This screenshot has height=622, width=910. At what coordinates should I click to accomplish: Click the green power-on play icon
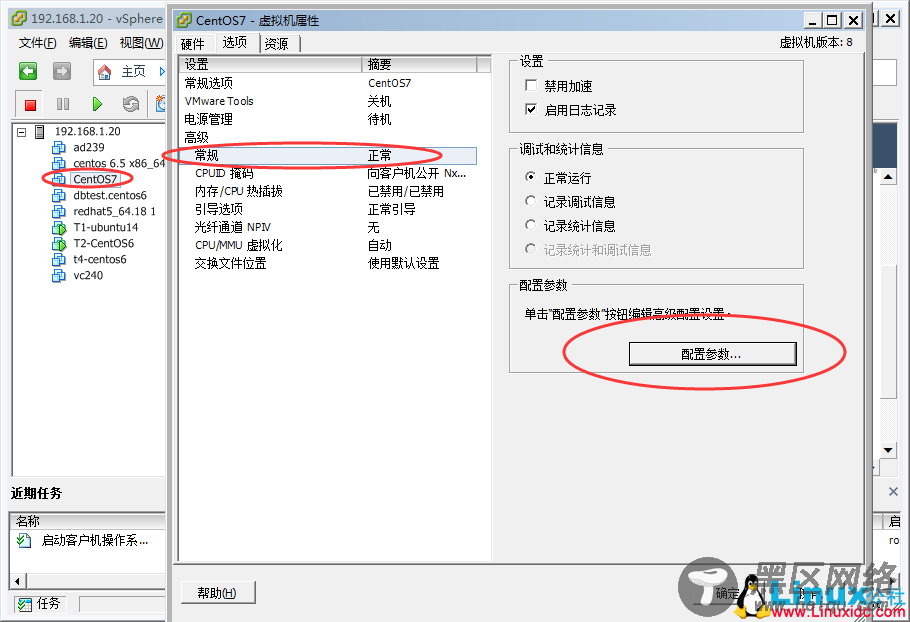pyautogui.click(x=97, y=104)
